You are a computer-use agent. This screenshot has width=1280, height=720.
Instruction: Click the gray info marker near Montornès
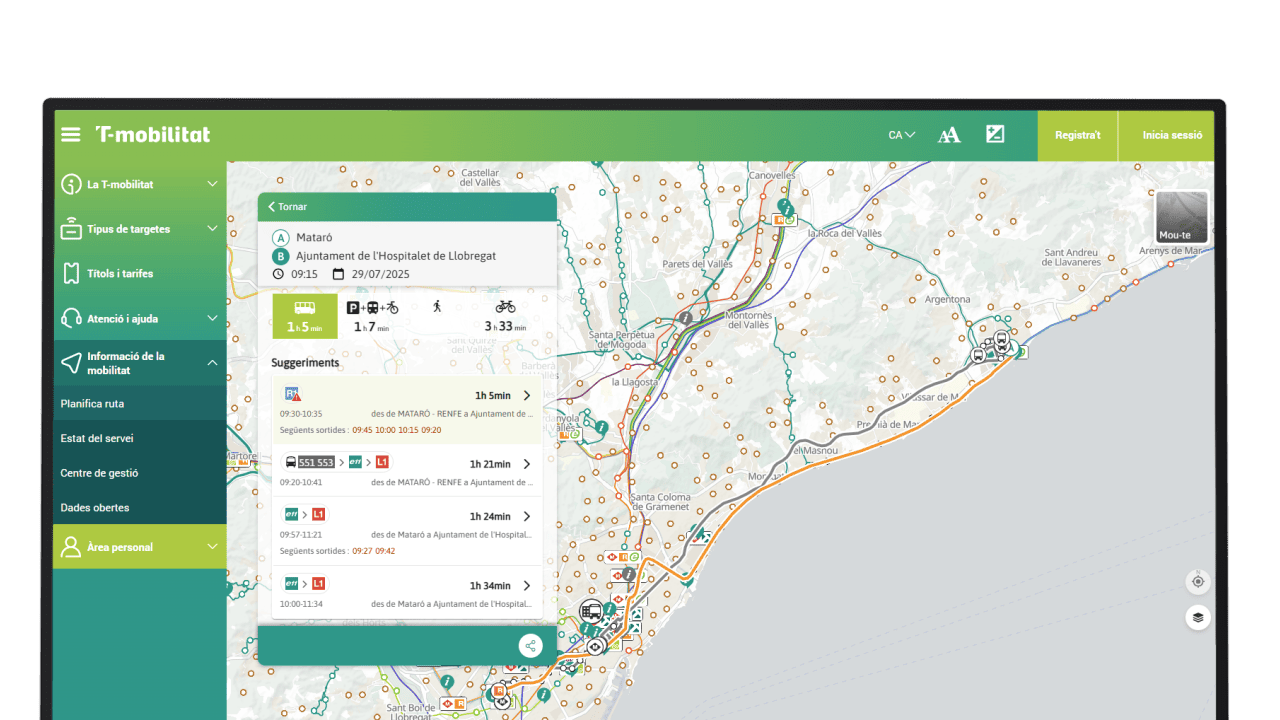[x=686, y=318]
